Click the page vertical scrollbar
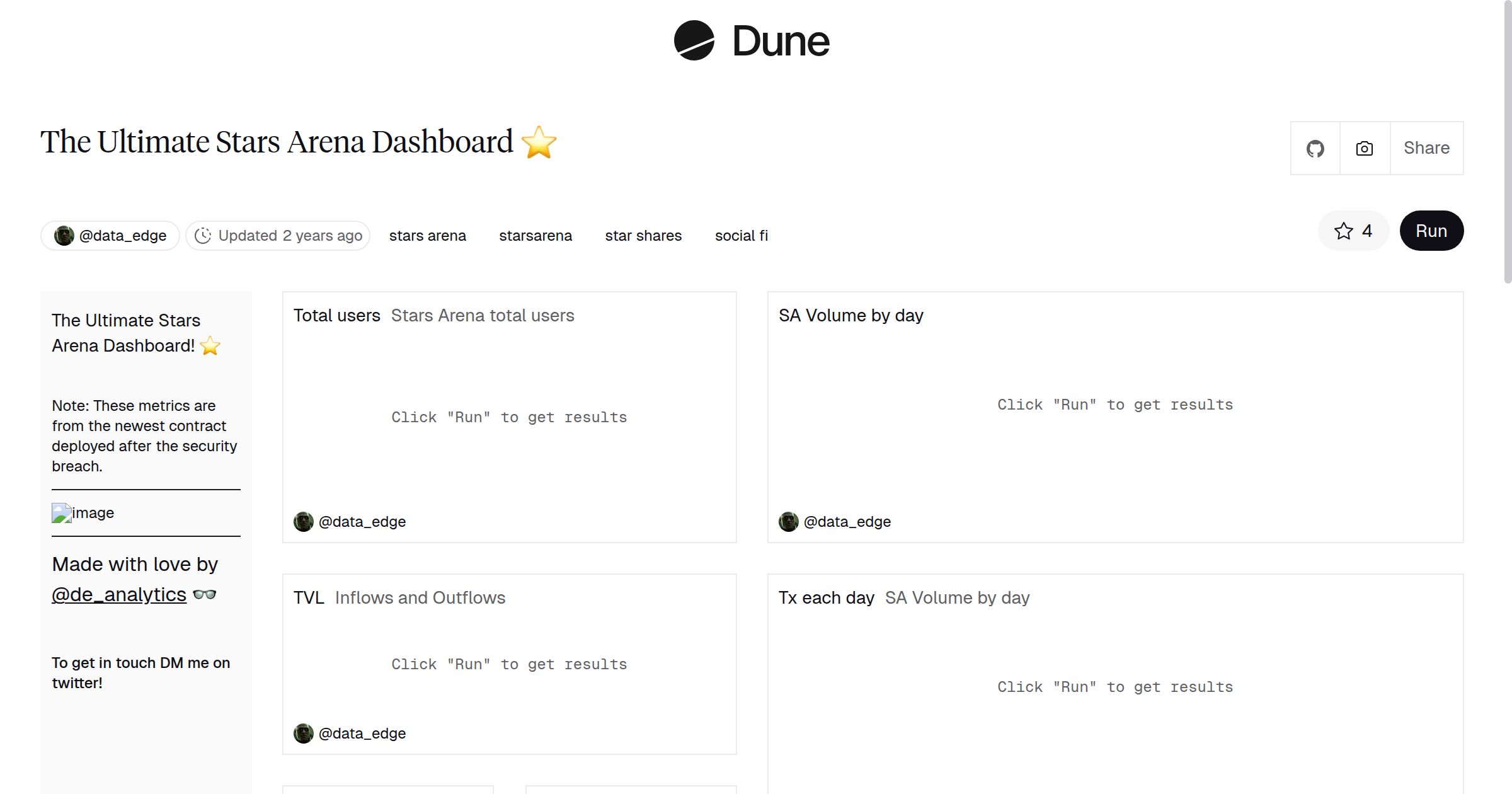 point(1507,142)
